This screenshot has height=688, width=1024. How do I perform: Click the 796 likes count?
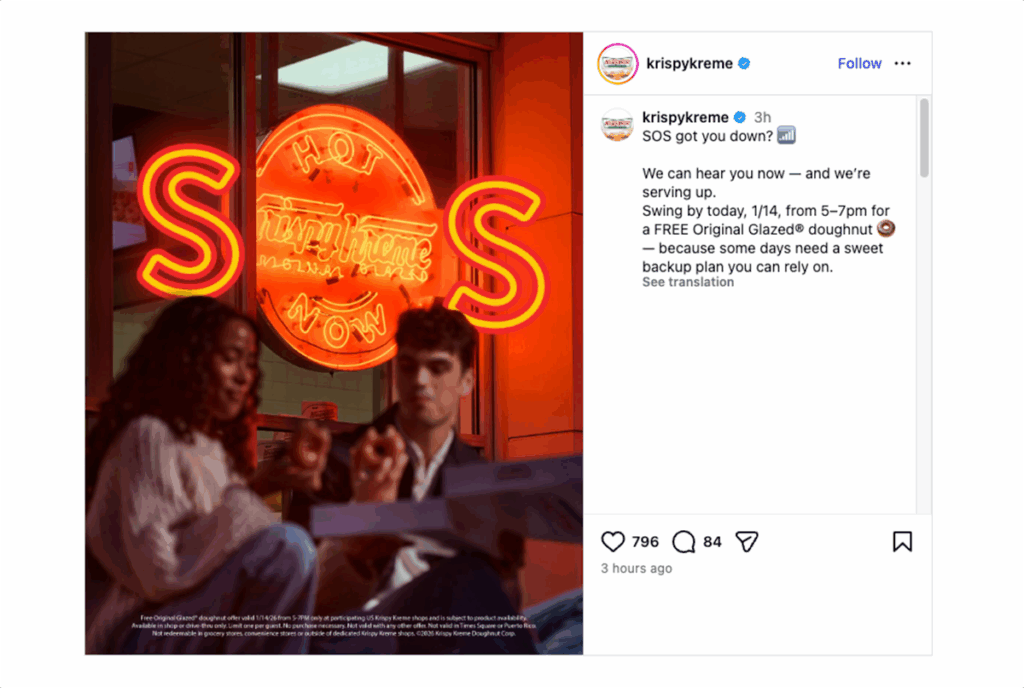(645, 542)
